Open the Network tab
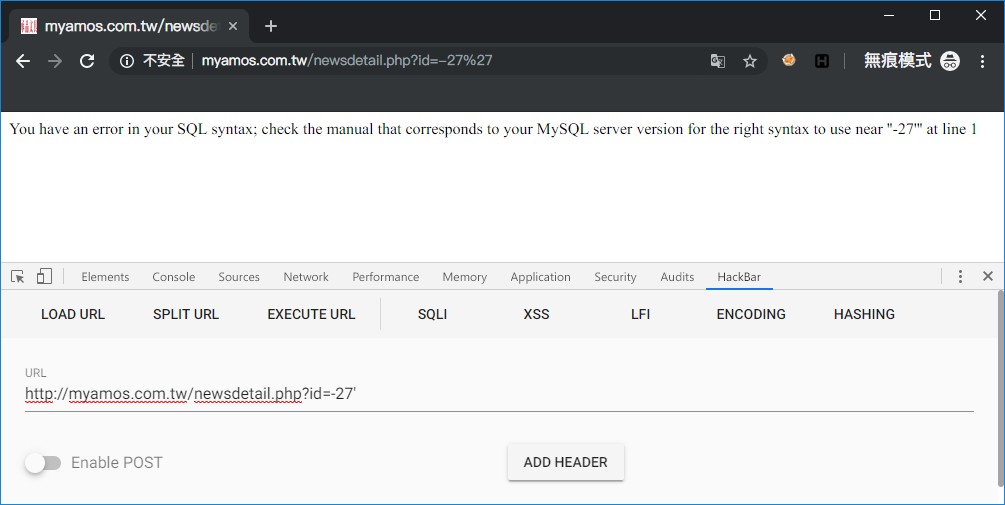Image resolution: width=1005 pixels, height=505 pixels. tap(306, 277)
